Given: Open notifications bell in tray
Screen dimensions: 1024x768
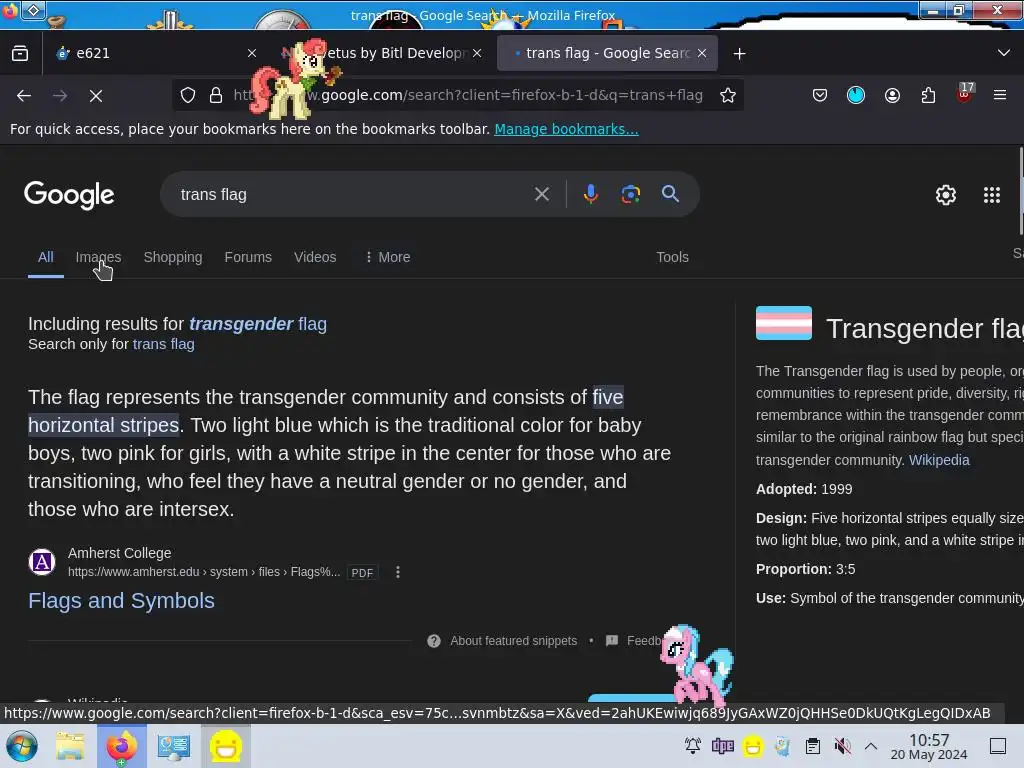Looking at the screenshot, I should click(x=693, y=746).
